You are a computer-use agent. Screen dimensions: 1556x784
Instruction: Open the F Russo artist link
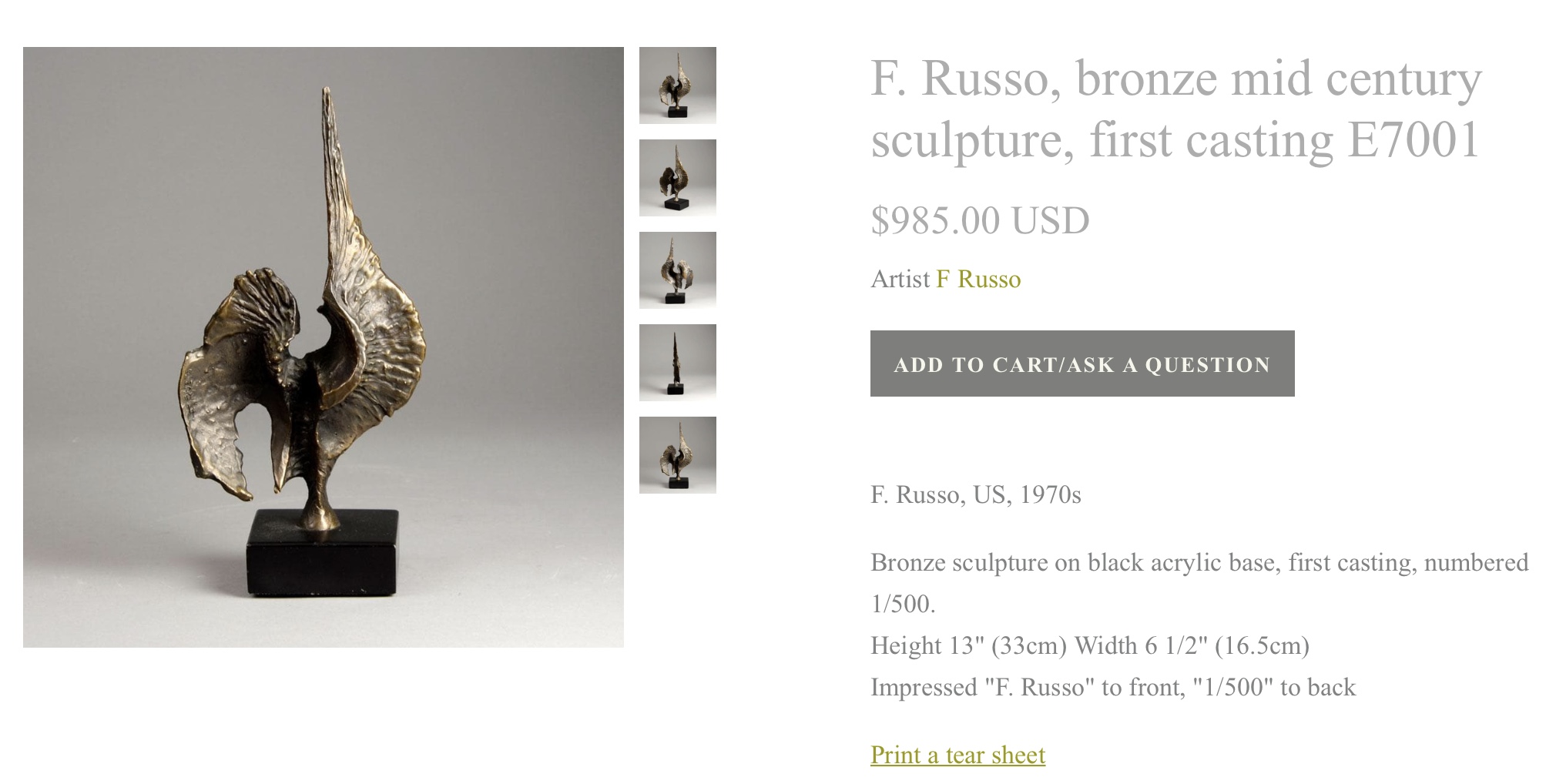[x=978, y=279]
